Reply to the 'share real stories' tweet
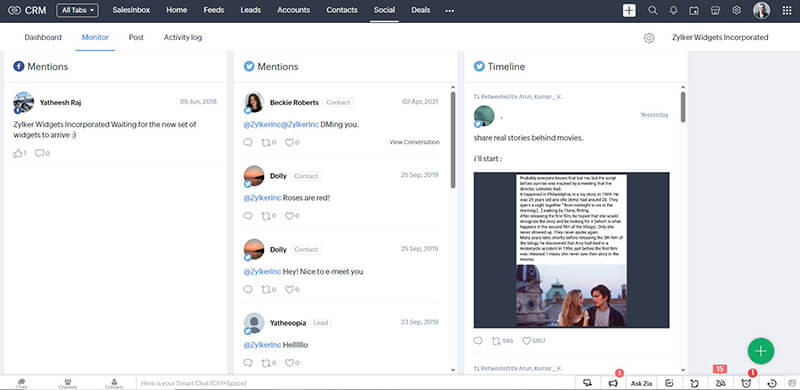Viewport: 800px width, 390px height. pyautogui.click(x=478, y=340)
